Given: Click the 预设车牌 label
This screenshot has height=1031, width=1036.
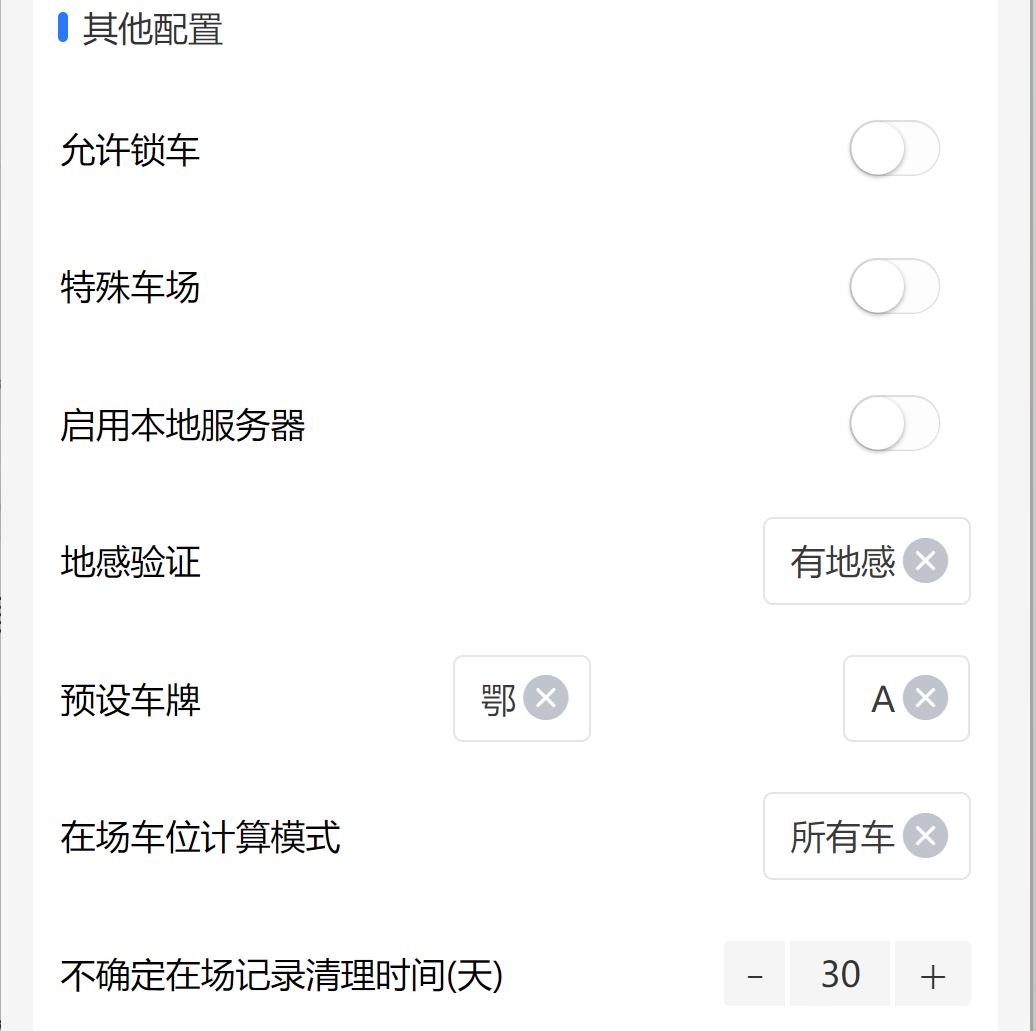Looking at the screenshot, I should click(x=130, y=699).
